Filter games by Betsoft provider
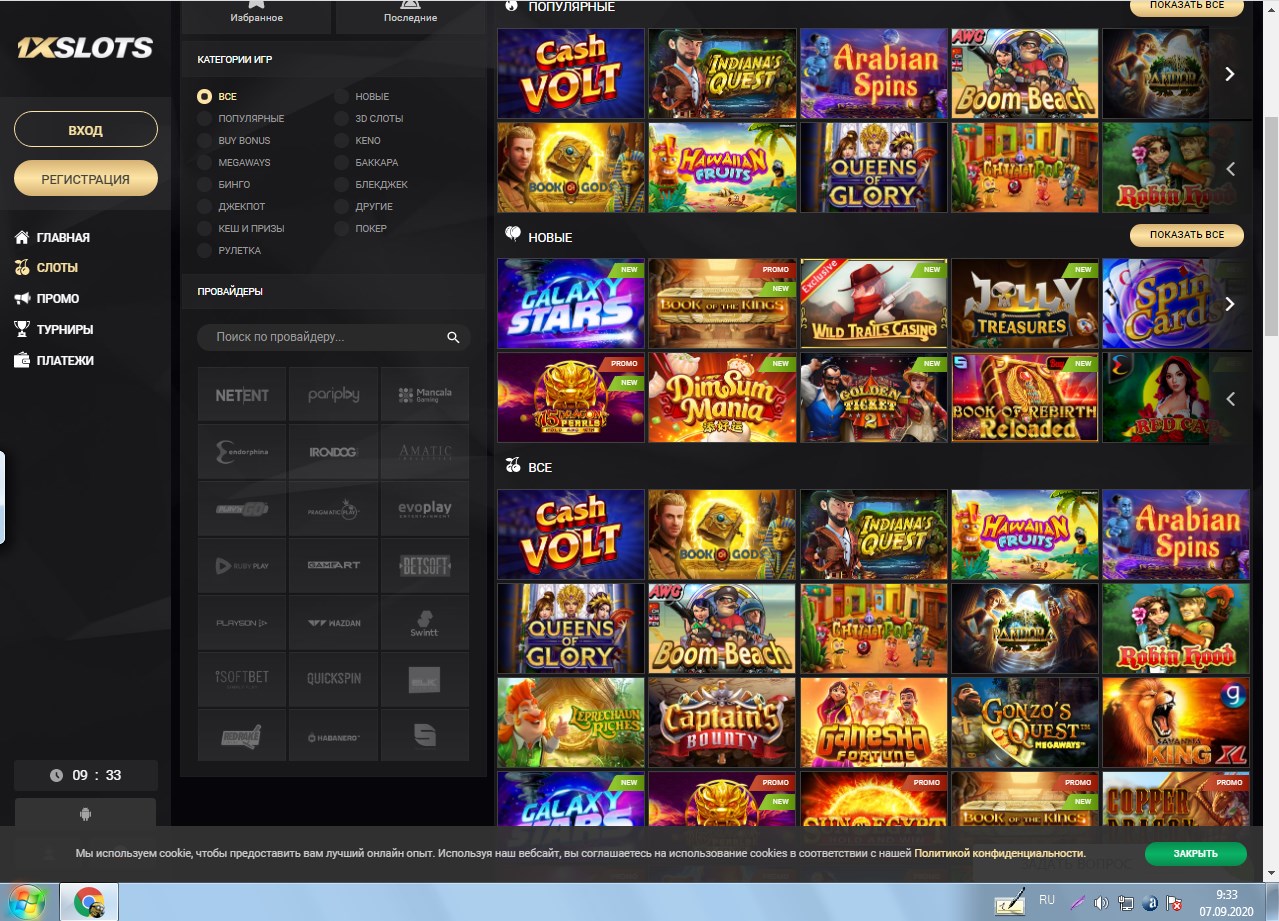This screenshot has width=1279, height=921. (425, 566)
